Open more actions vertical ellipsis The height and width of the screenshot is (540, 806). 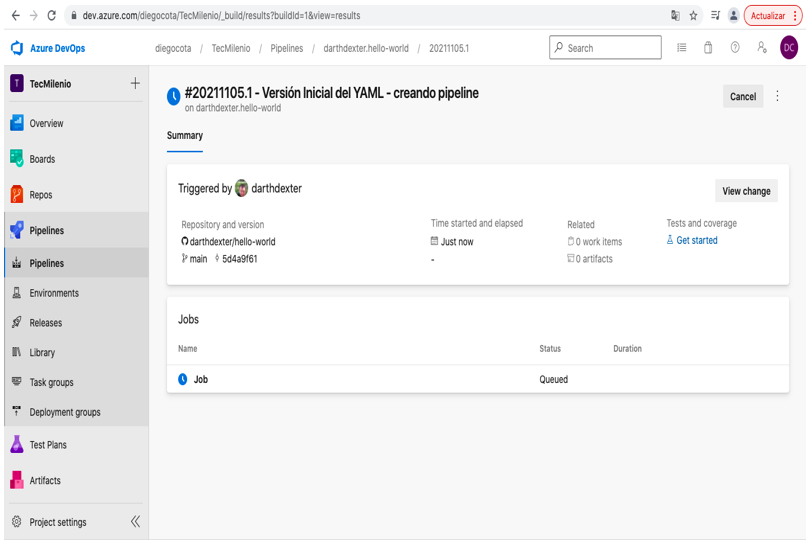tap(777, 96)
